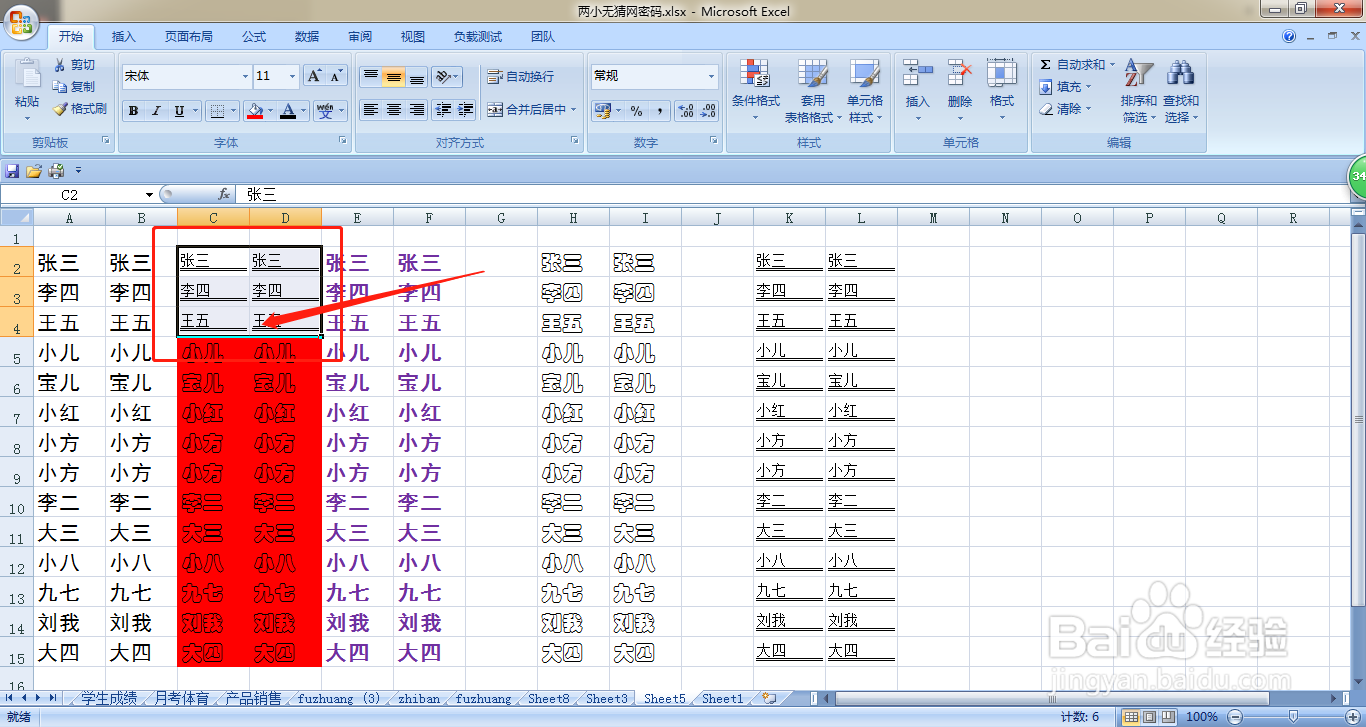Viewport: 1366px width, 727px height.
Task: Click the decrease indent button
Action: [443, 109]
